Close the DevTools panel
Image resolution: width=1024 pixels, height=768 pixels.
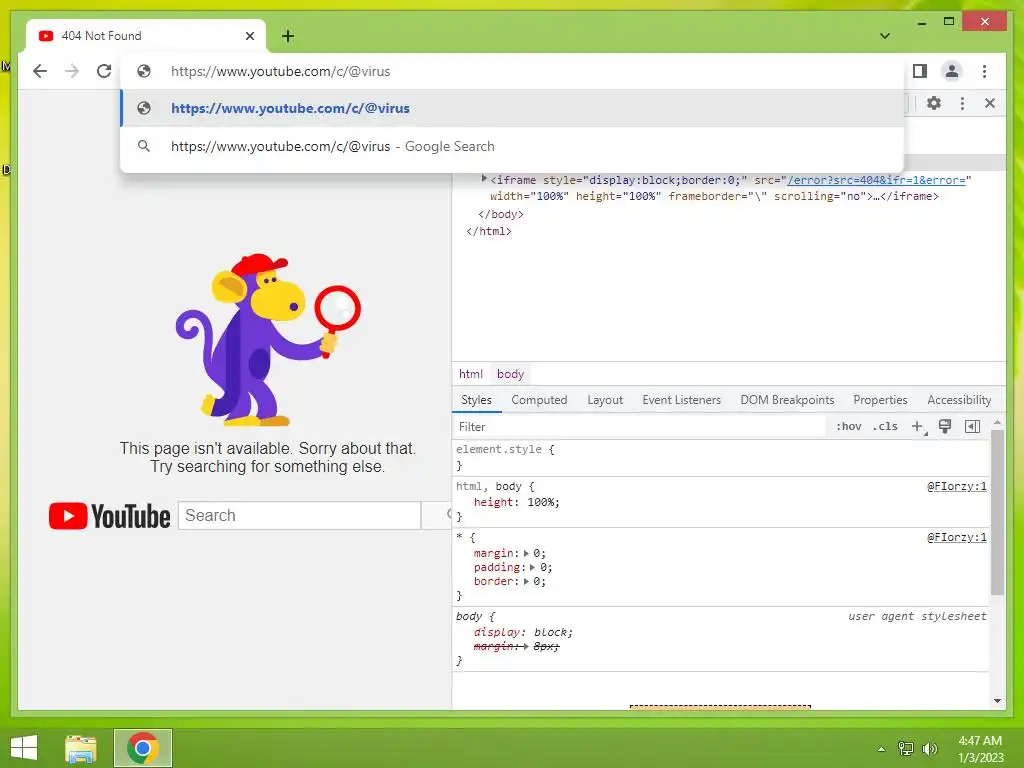[x=990, y=103]
